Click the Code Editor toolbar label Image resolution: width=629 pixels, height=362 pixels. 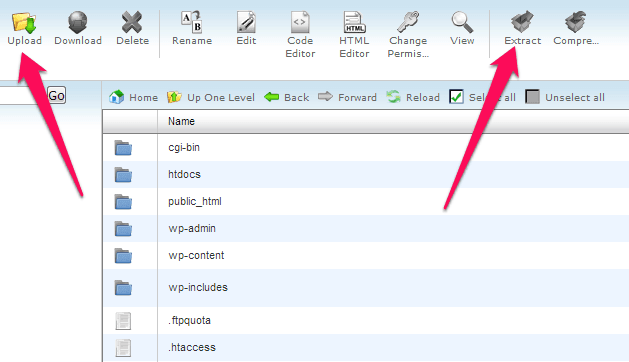pos(300,47)
